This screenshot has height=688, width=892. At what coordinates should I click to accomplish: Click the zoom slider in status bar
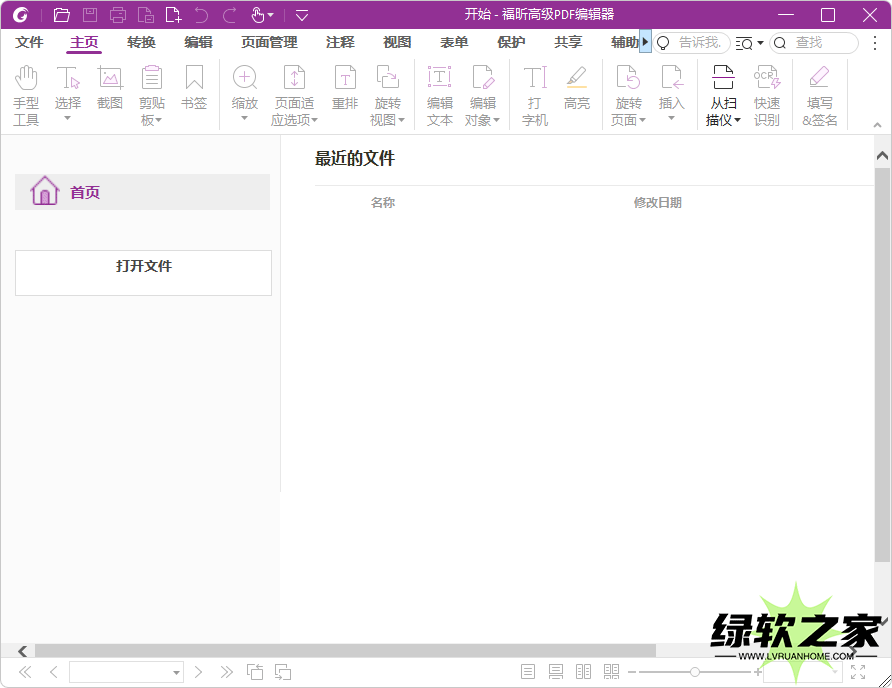click(x=695, y=672)
